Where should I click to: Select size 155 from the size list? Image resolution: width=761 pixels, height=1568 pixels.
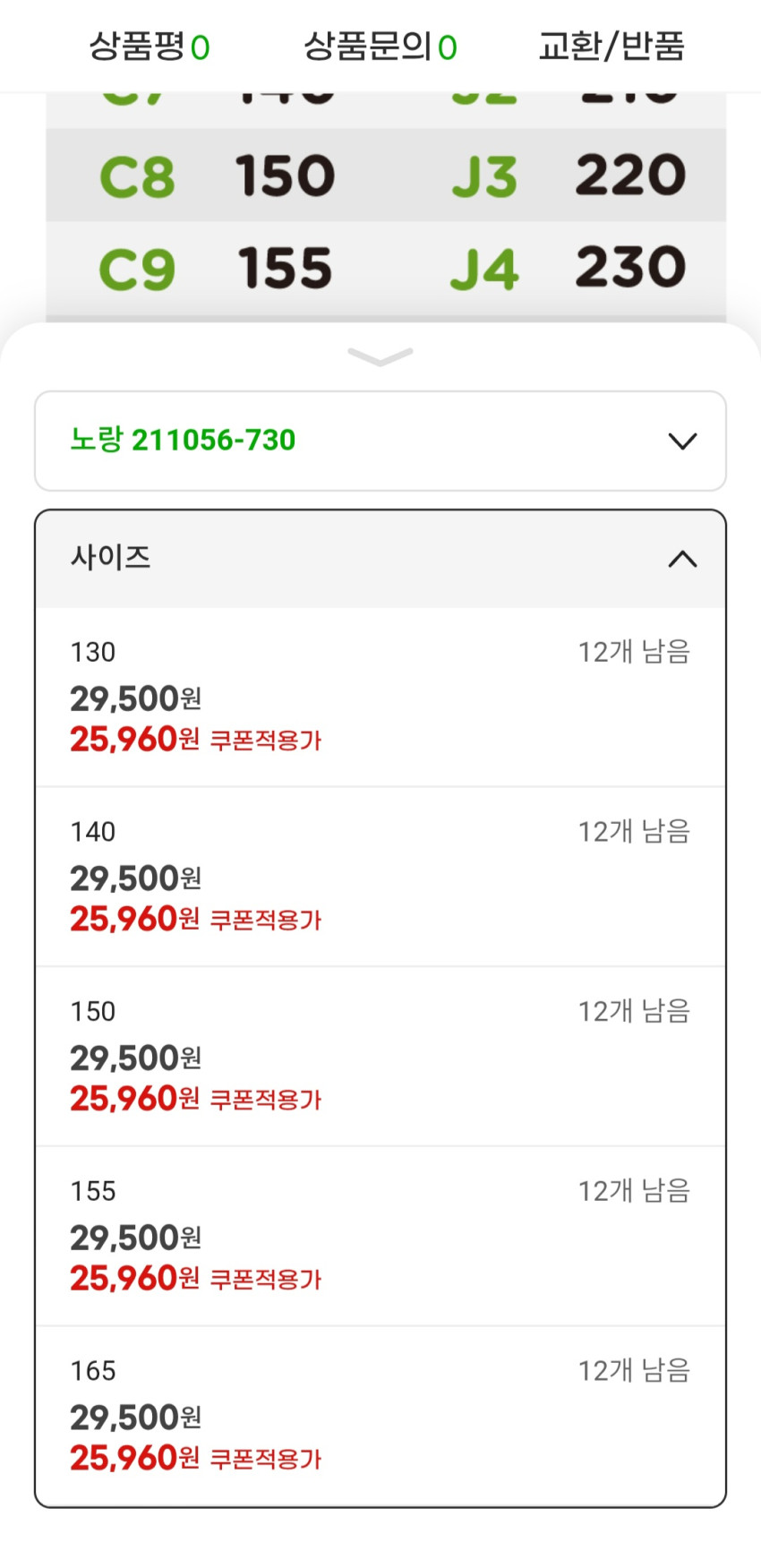(93, 1191)
